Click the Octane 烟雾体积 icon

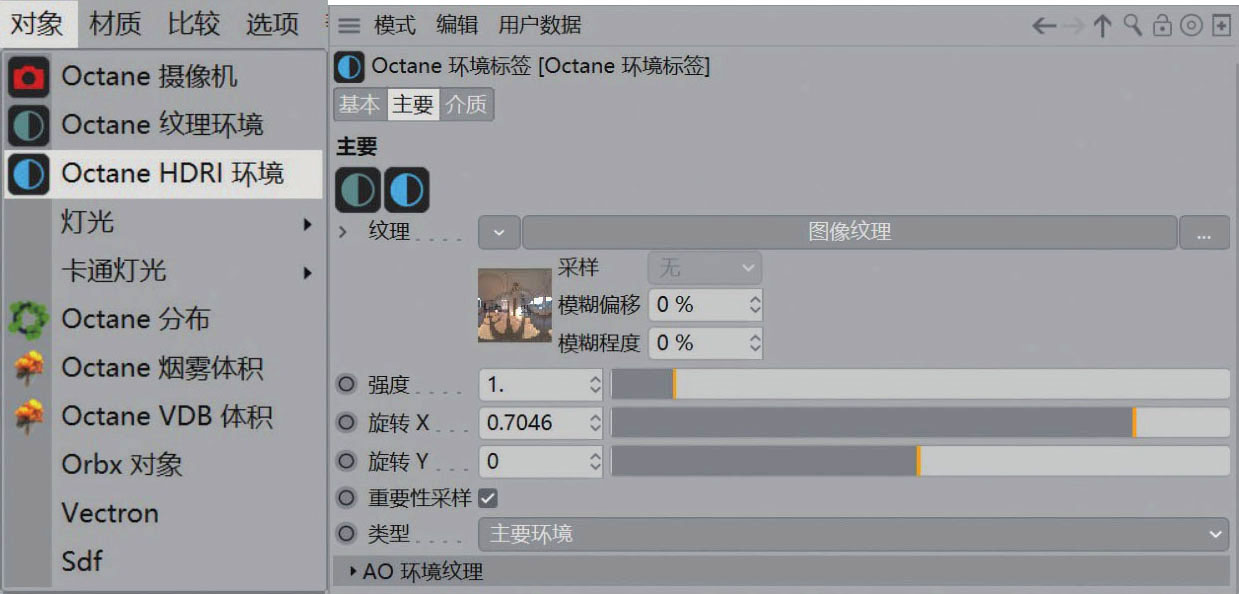point(28,368)
